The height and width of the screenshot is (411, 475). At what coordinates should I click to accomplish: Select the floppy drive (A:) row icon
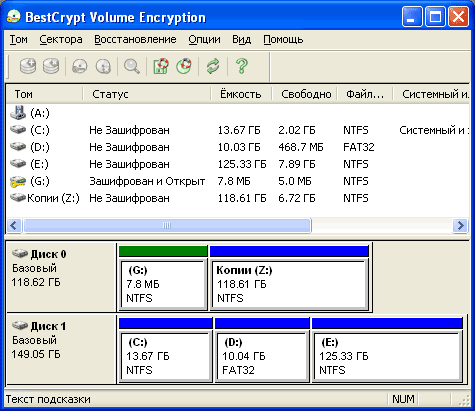coord(18,113)
